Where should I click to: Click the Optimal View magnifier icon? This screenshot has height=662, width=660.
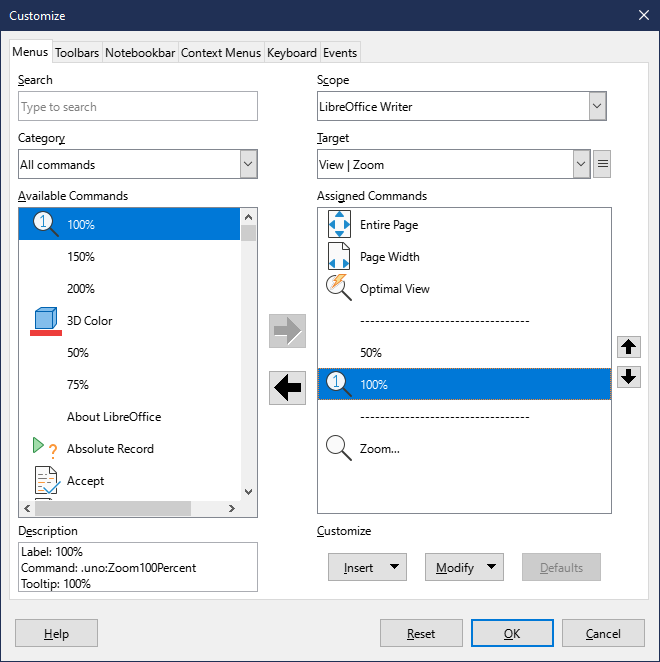click(x=339, y=288)
